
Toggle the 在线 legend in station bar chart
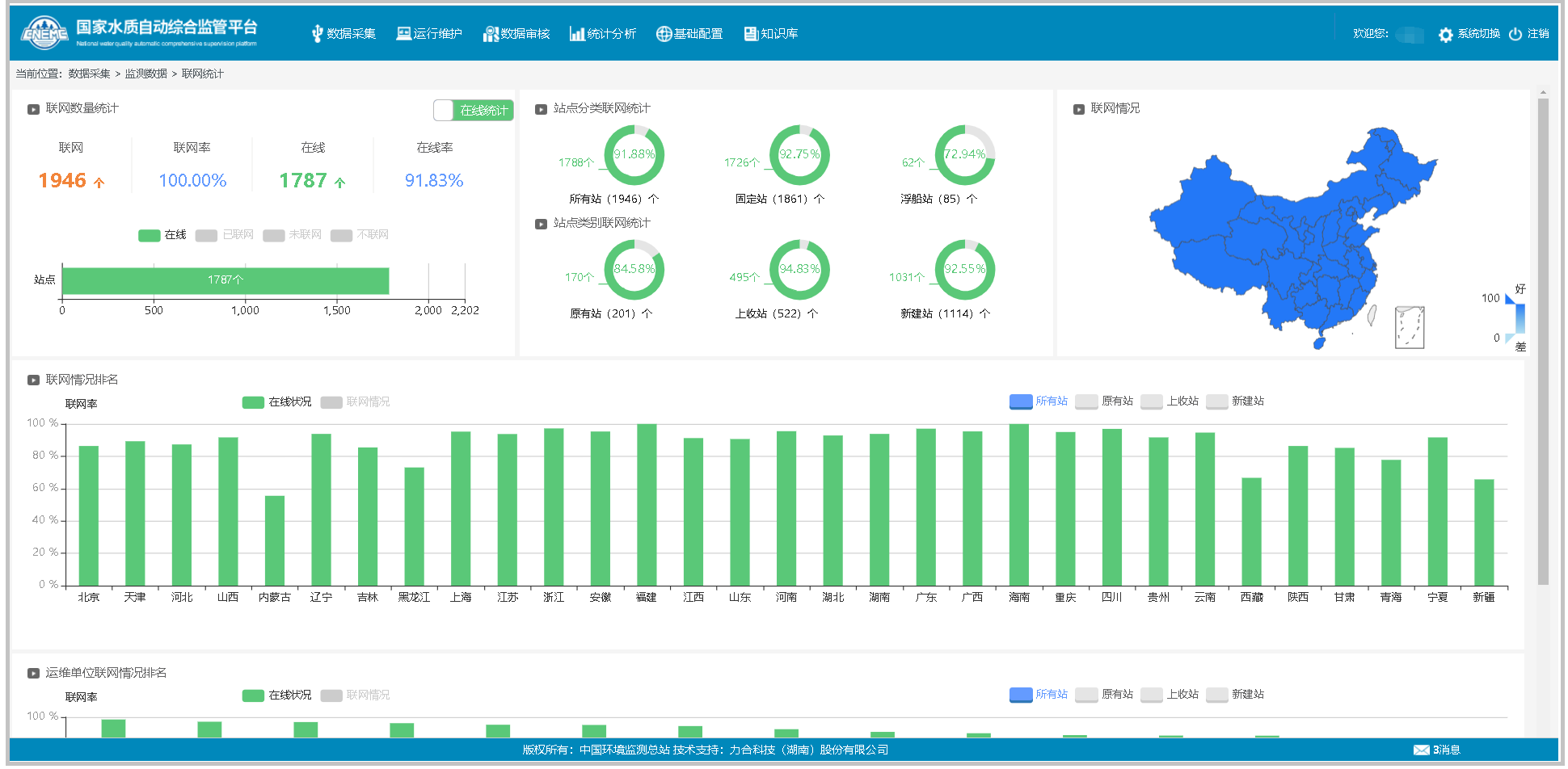click(162, 235)
